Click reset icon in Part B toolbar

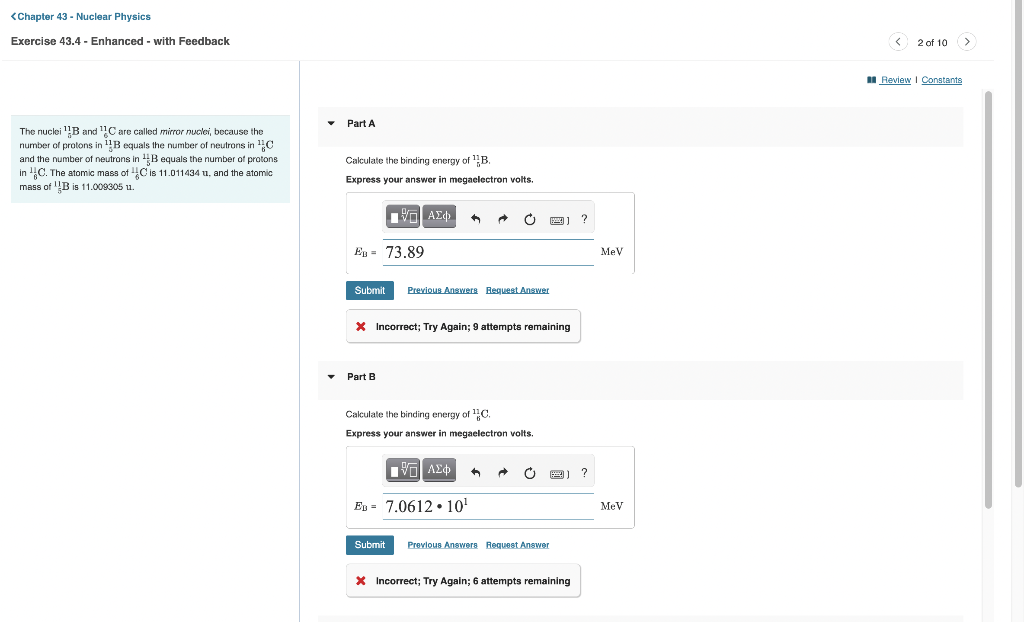[x=530, y=473]
